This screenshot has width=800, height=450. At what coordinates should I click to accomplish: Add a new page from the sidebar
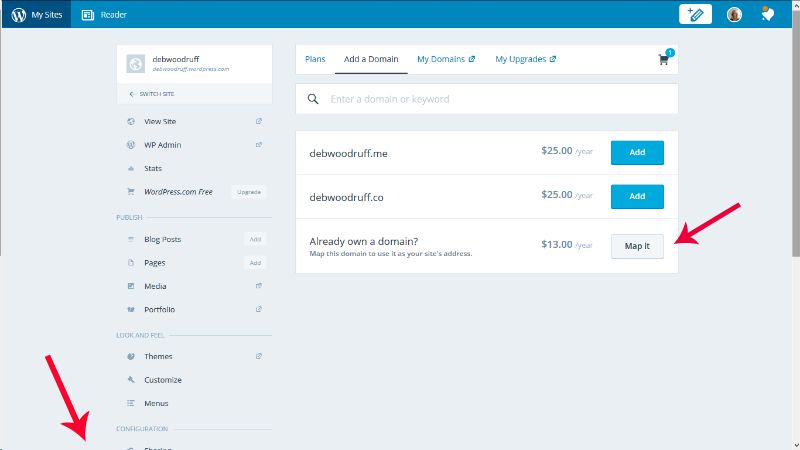[255, 263]
